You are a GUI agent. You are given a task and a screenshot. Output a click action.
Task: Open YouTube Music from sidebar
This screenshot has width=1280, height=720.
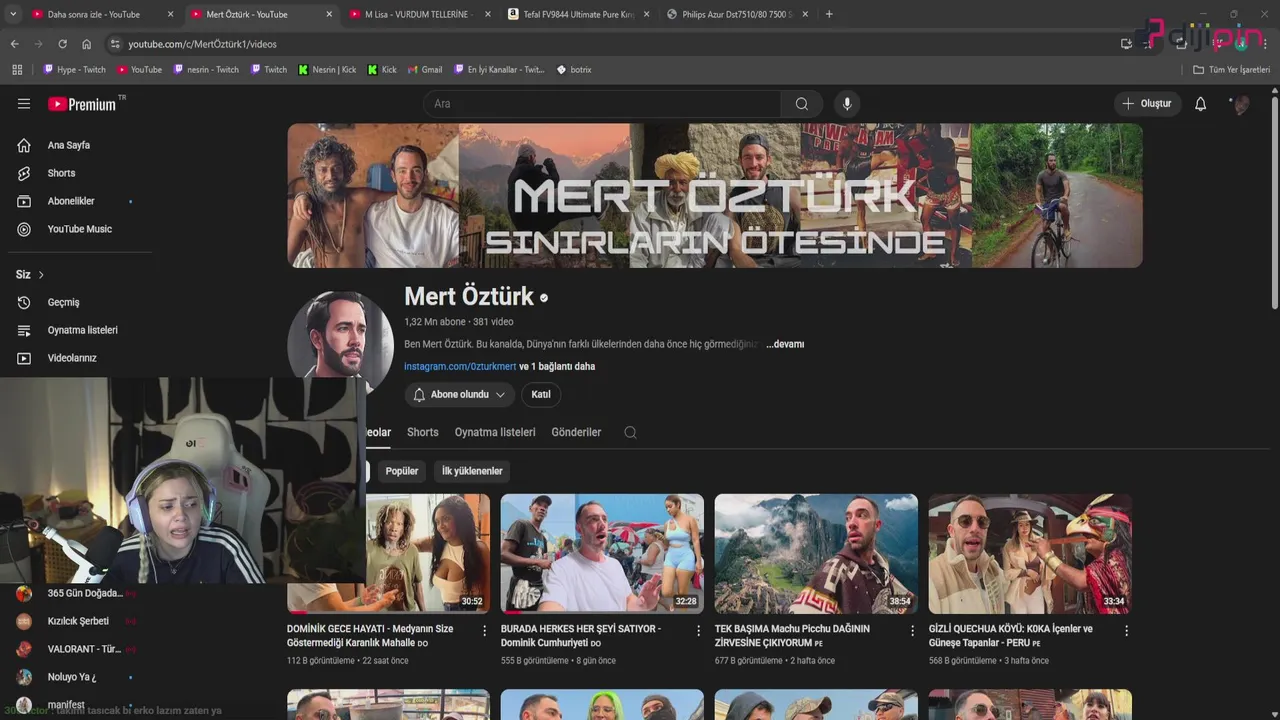79,229
